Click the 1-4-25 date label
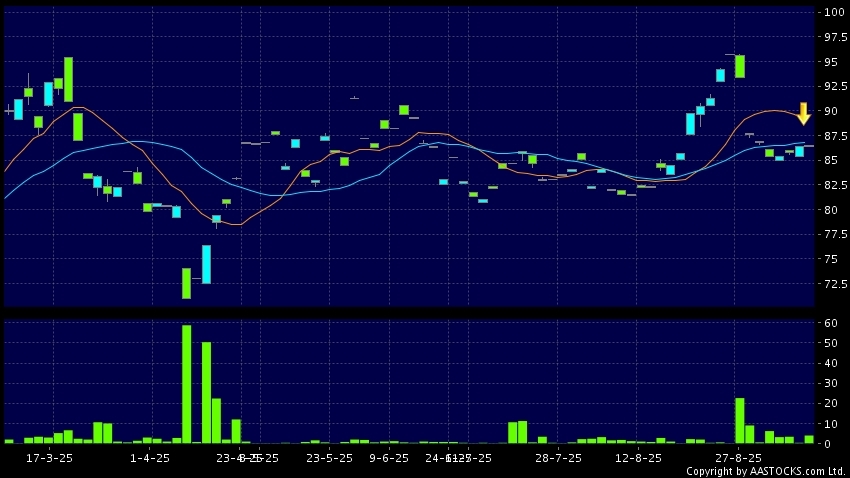Viewport: 850px width, 478px height. 150,458
